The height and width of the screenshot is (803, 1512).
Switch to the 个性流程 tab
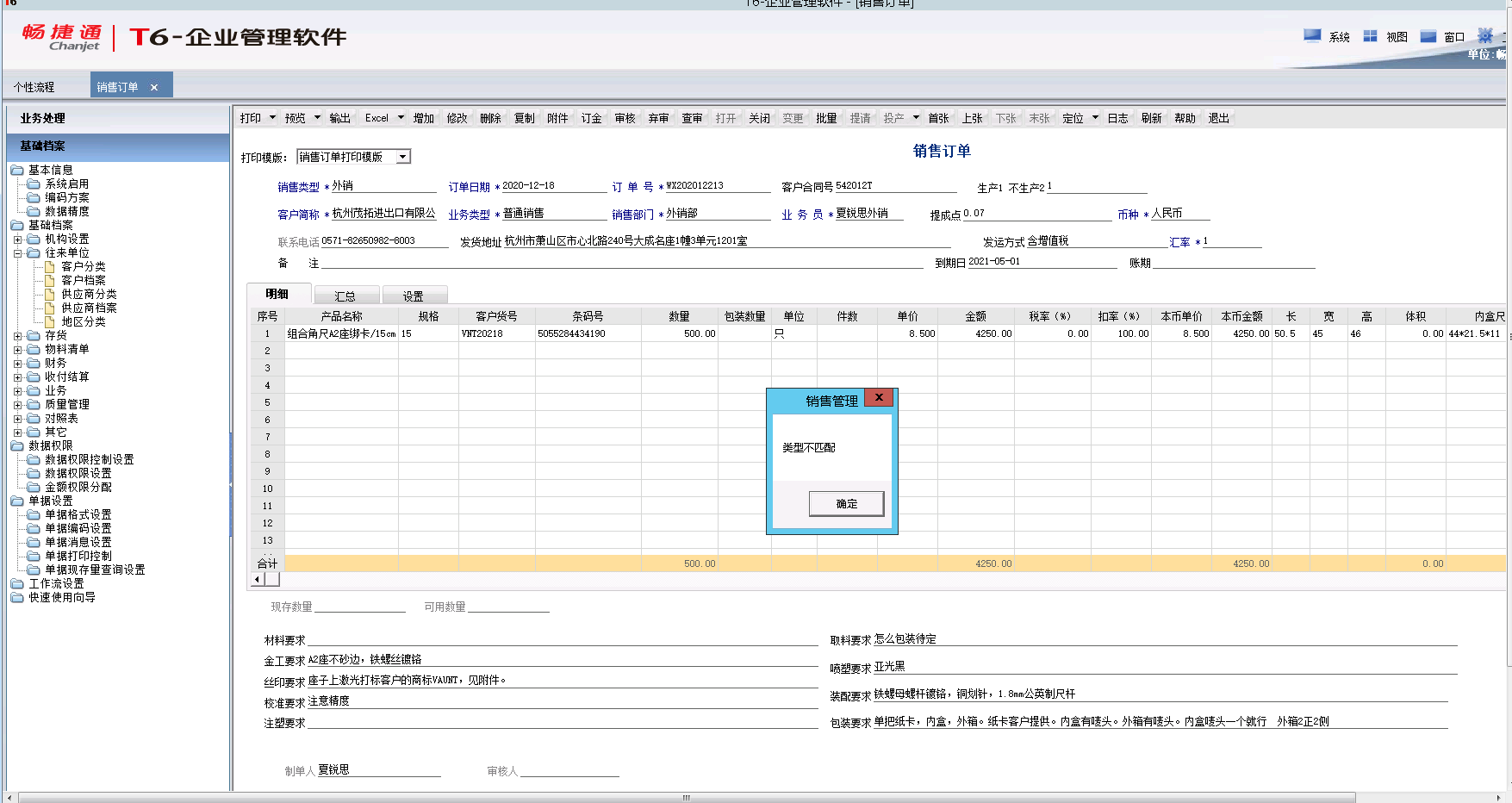tap(34, 87)
